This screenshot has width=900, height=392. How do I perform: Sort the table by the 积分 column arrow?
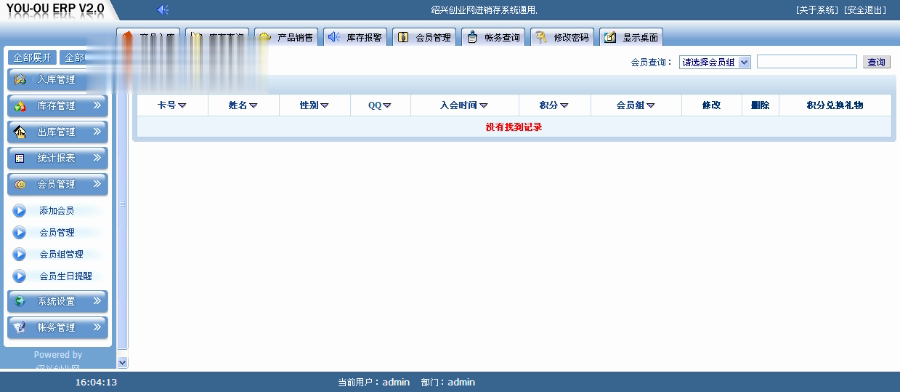pyautogui.click(x=564, y=106)
